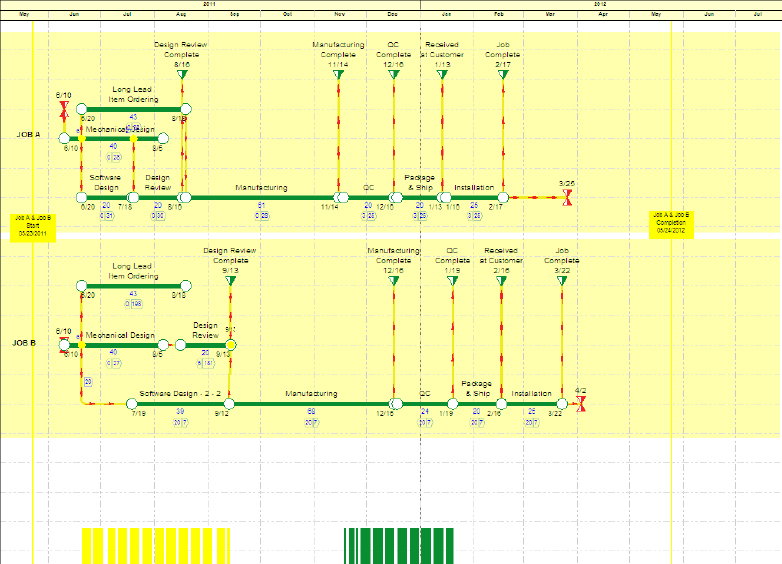This screenshot has width=782, height=564.
Task: Select Job A Package & Ship activity bar
Action: point(420,197)
